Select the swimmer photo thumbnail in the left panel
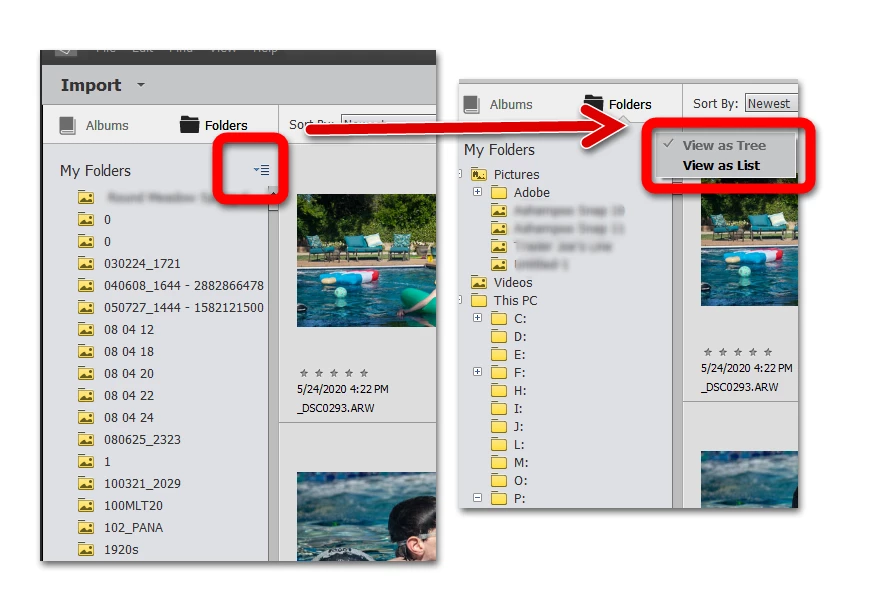The height and width of the screenshot is (611, 875). (x=366, y=516)
